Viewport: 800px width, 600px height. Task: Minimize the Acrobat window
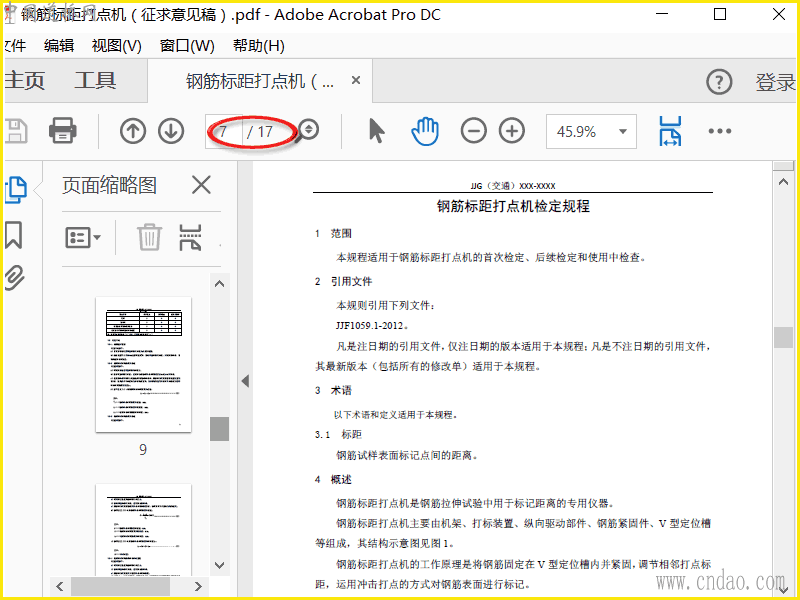[x=662, y=14]
